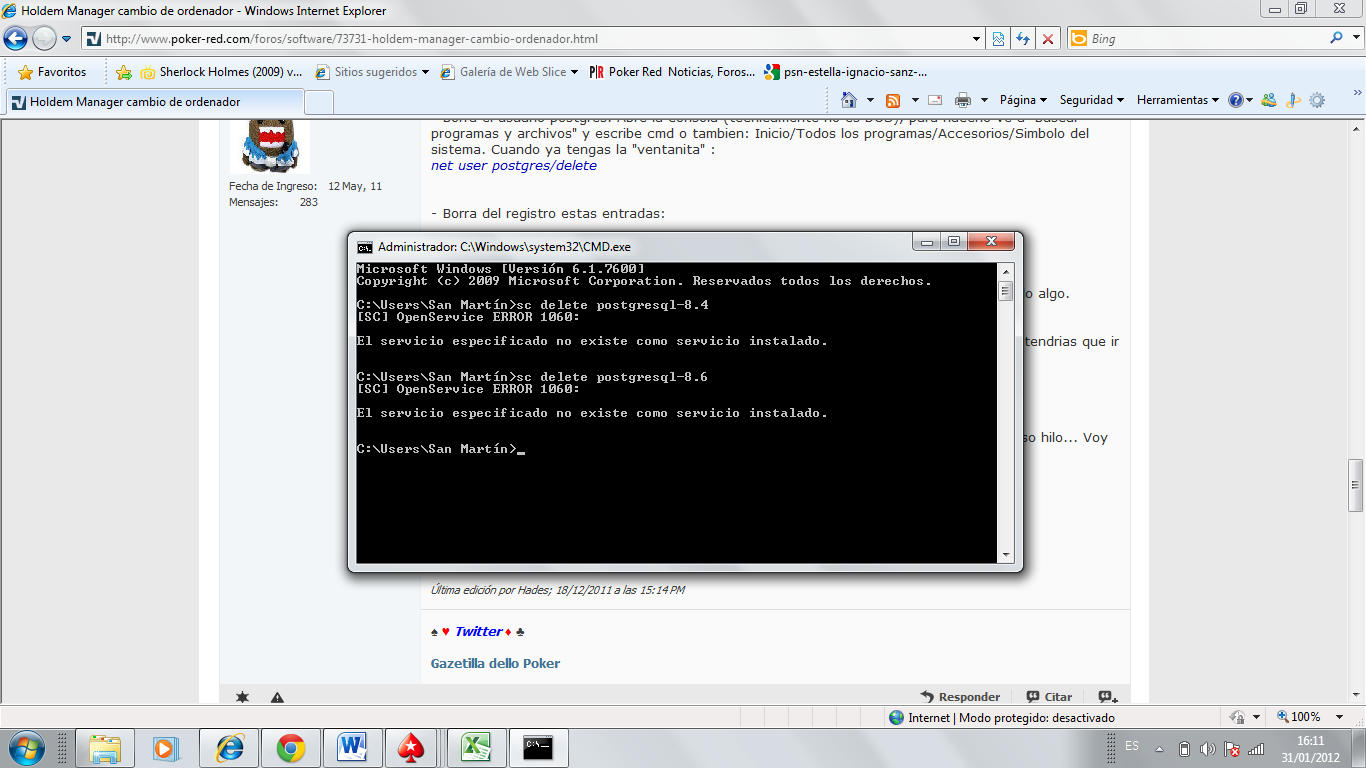Open the Help question-mark menu
Screen dimensions: 1366x768
coord(1240,100)
